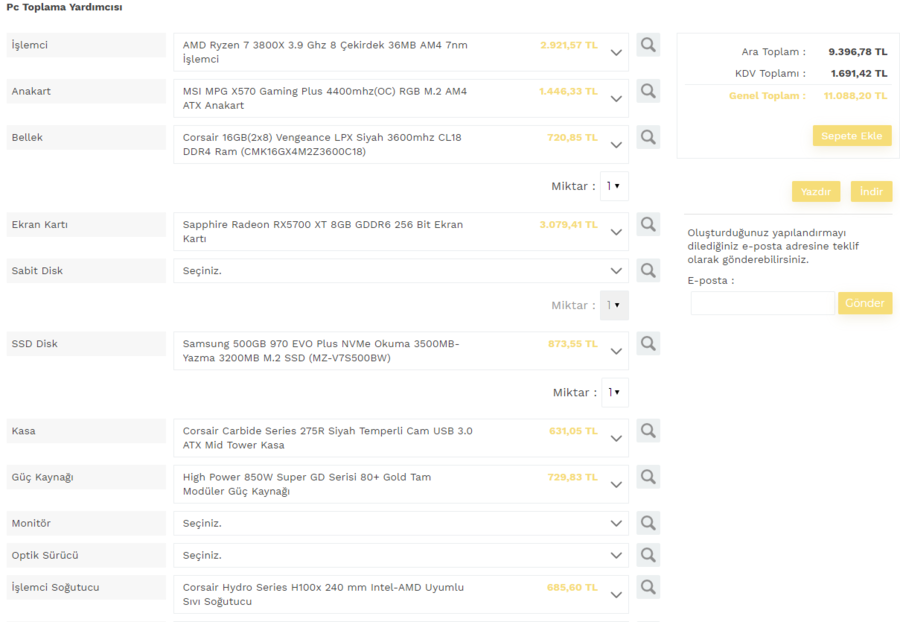Change the Bellek Miktar quantity dropdown
This screenshot has height=622, width=900.
tap(614, 186)
